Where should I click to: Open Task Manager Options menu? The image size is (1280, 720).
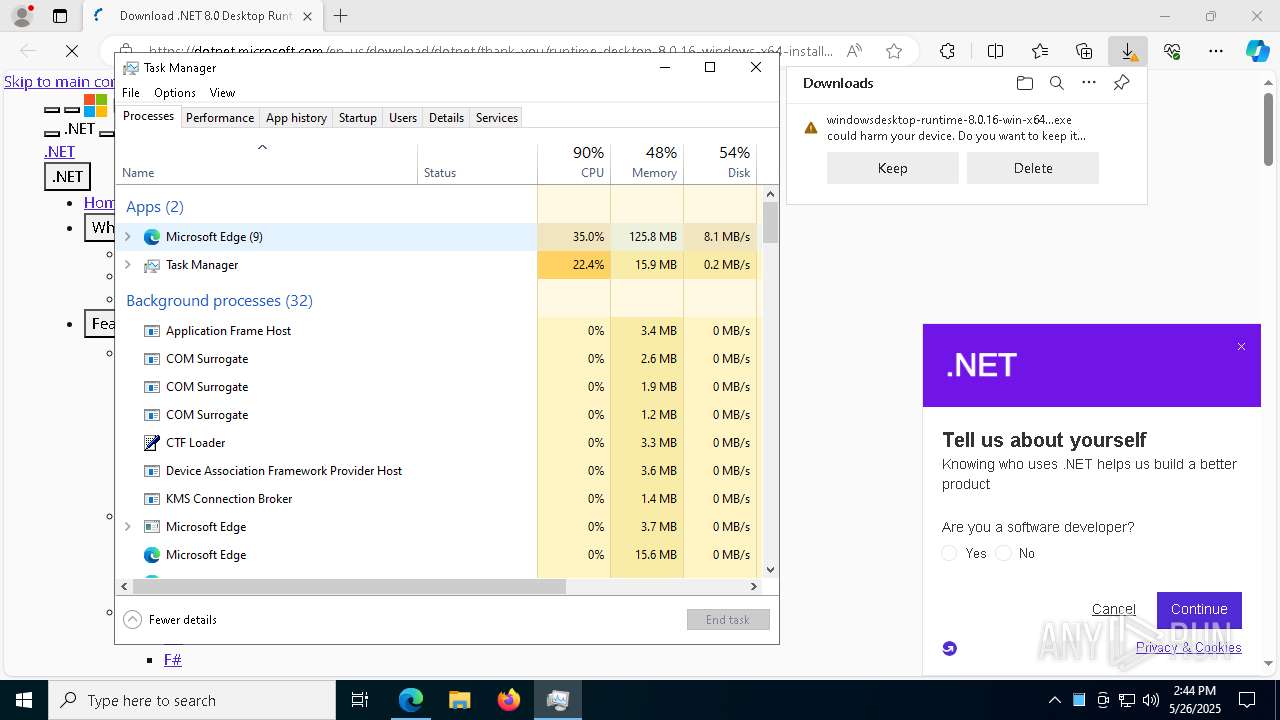[175, 93]
